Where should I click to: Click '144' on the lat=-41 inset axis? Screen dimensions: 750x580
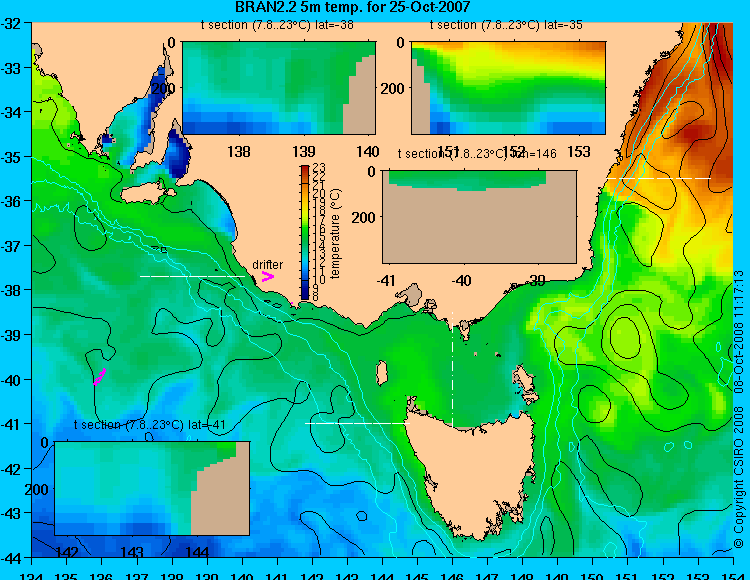click(x=197, y=552)
